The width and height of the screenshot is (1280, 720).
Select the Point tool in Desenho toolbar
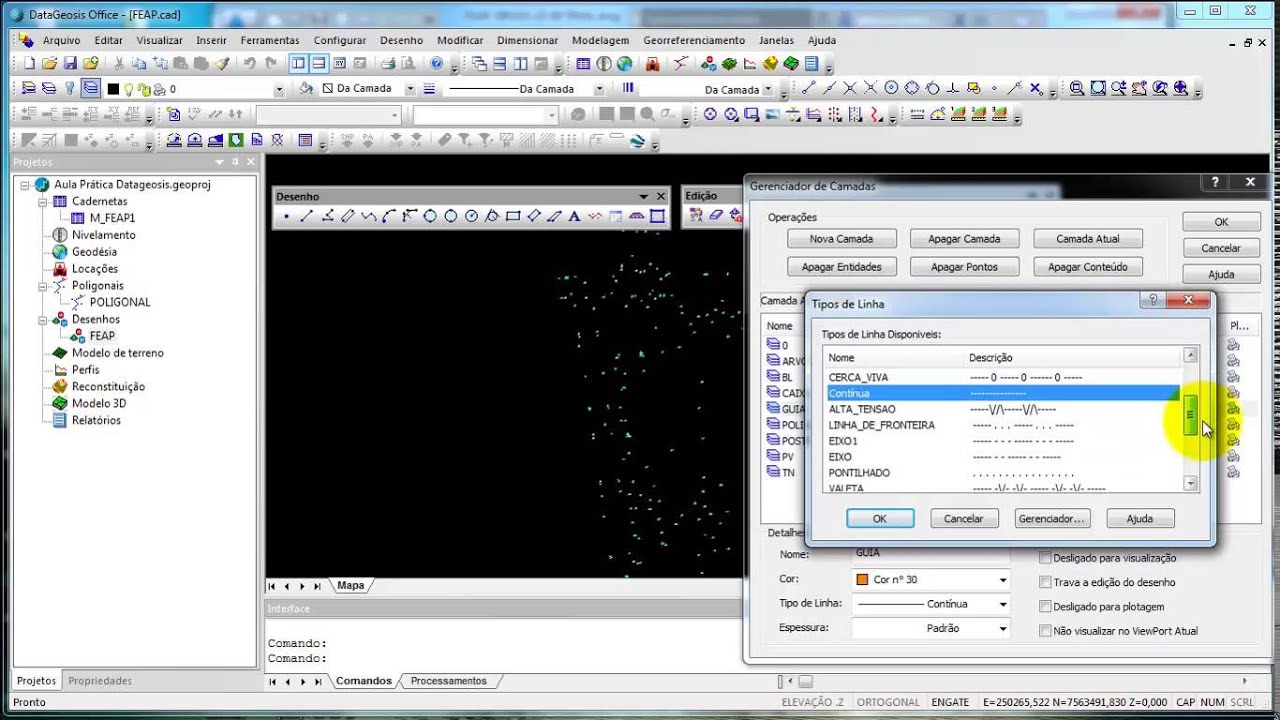coord(286,216)
